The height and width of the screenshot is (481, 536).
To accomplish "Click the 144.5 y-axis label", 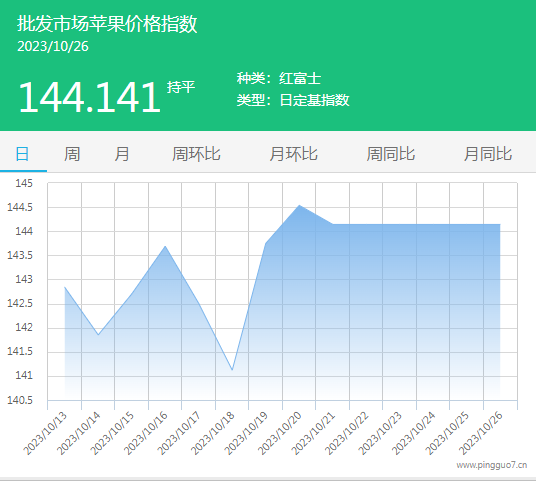I will [20, 207].
